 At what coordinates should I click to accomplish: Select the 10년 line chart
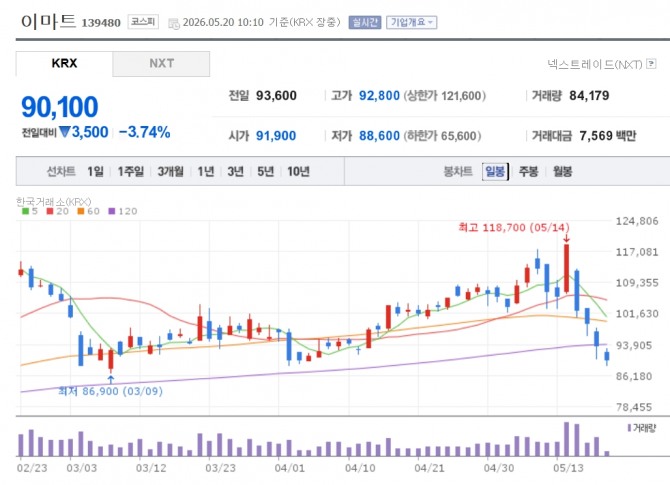298,172
